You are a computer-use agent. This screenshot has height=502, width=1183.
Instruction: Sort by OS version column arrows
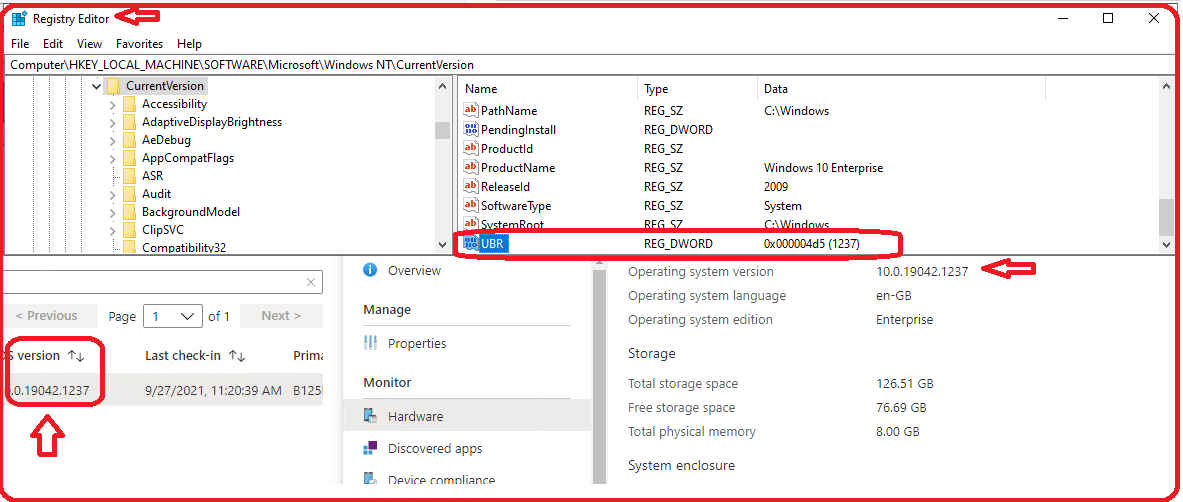(76, 355)
